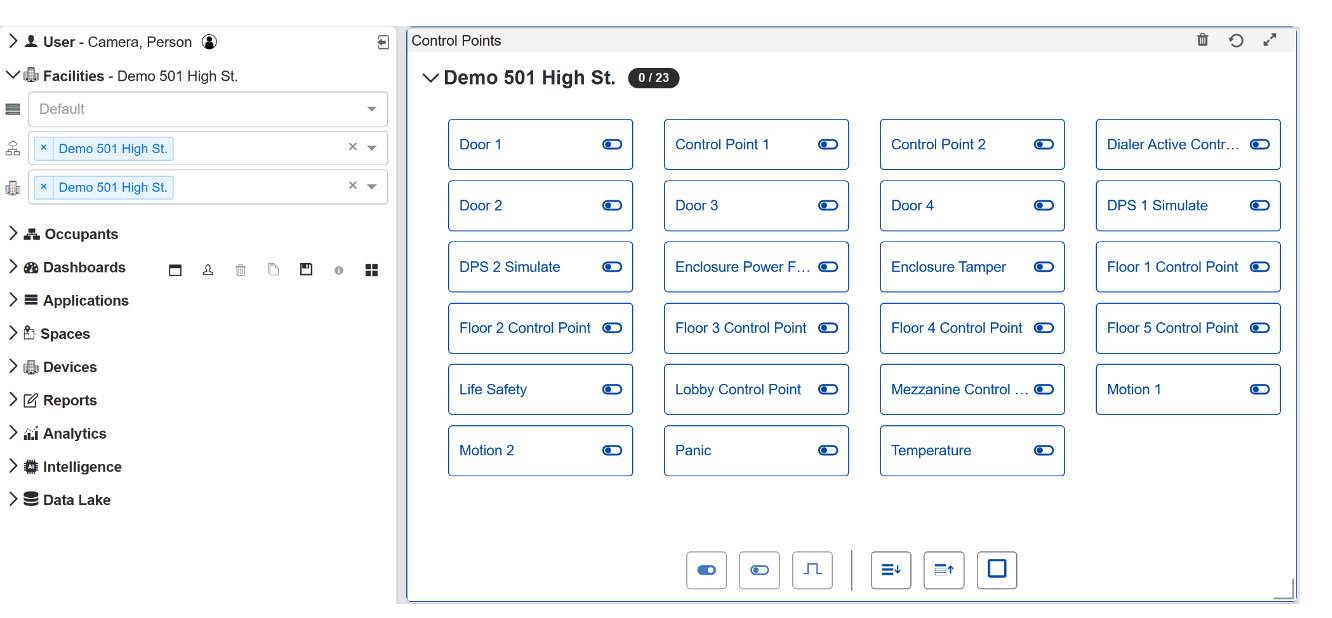The image size is (1332, 618).
Task: Click the select-all square checkbox in bottom toolbar
Action: coord(996,570)
